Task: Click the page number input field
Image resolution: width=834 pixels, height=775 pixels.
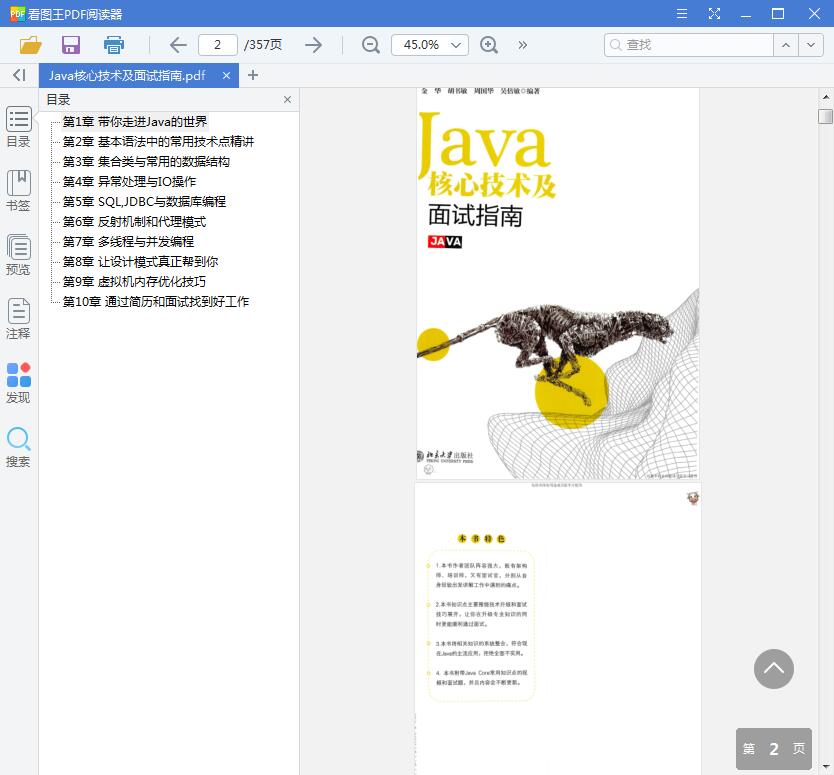Action: 218,45
